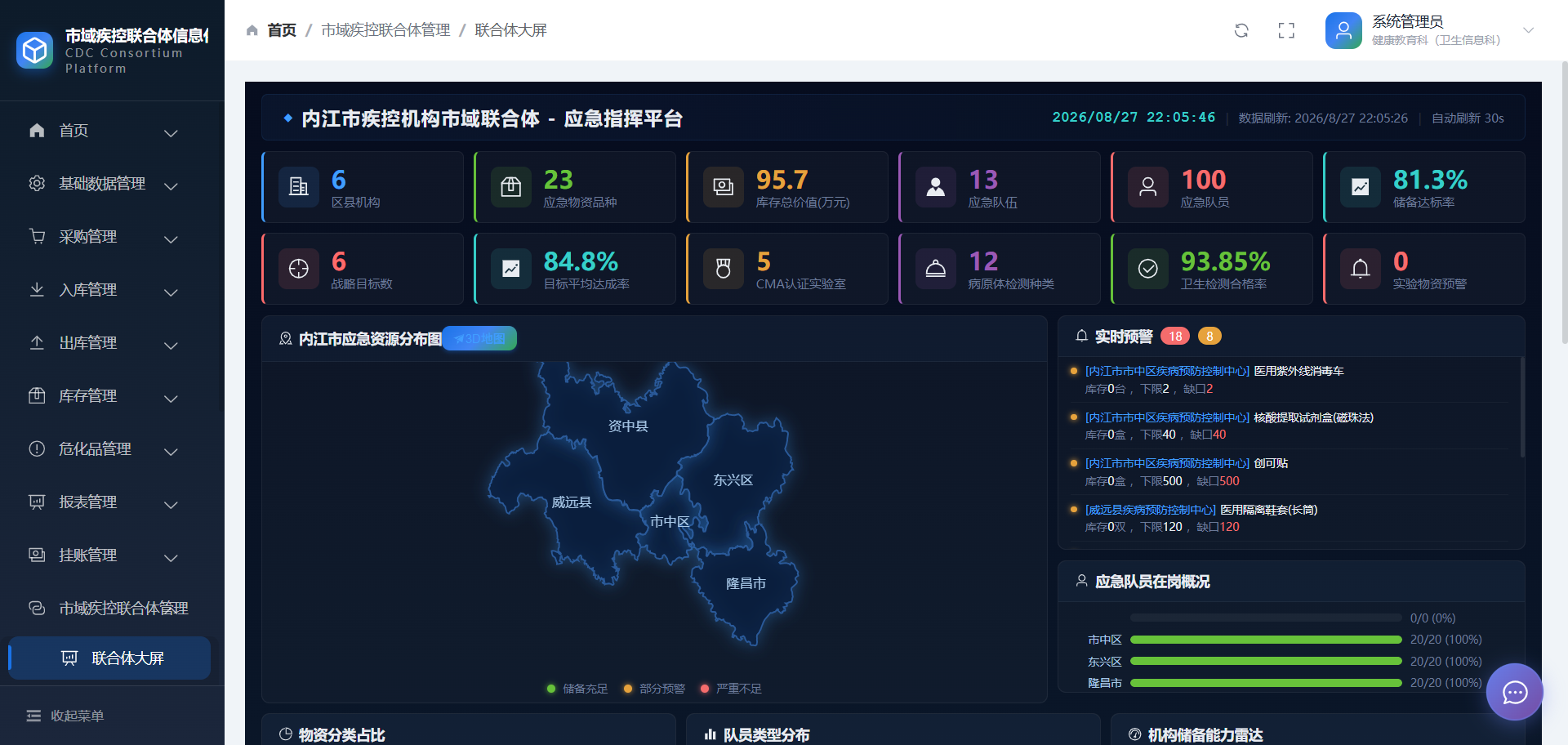
Task: Open the chat support bubble
Action: click(x=1515, y=692)
